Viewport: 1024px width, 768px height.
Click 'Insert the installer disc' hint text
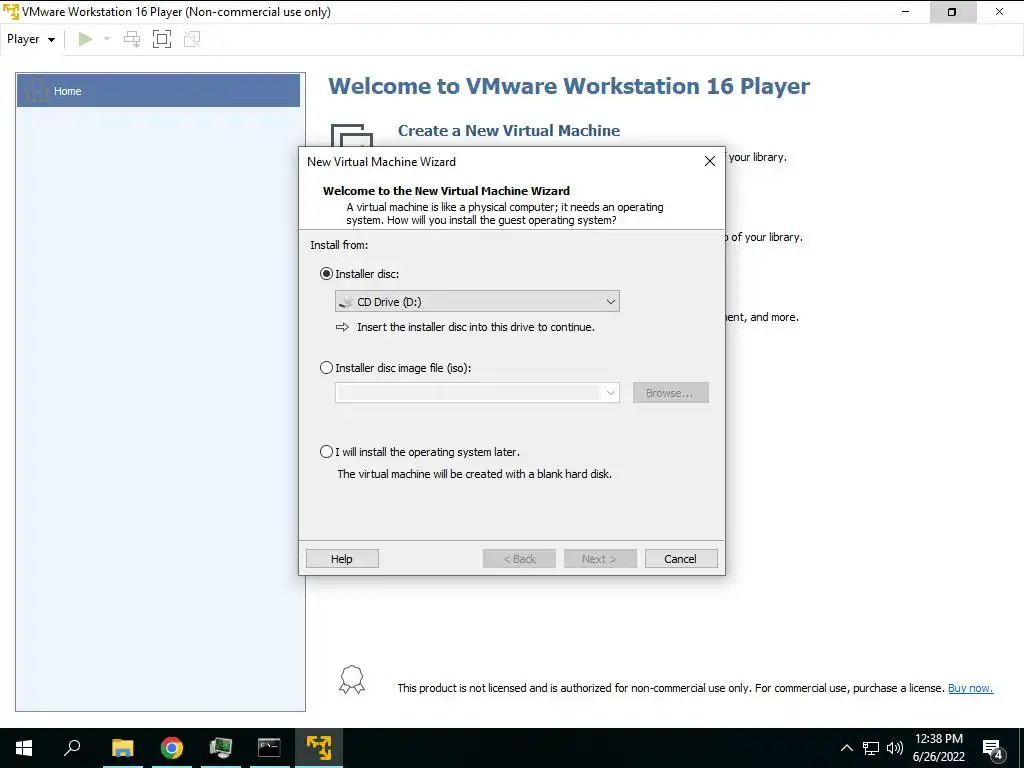(x=475, y=327)
